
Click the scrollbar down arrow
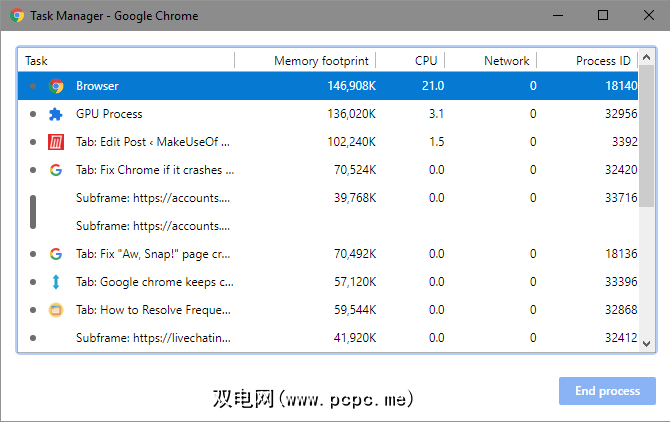[x=646, y=344]
